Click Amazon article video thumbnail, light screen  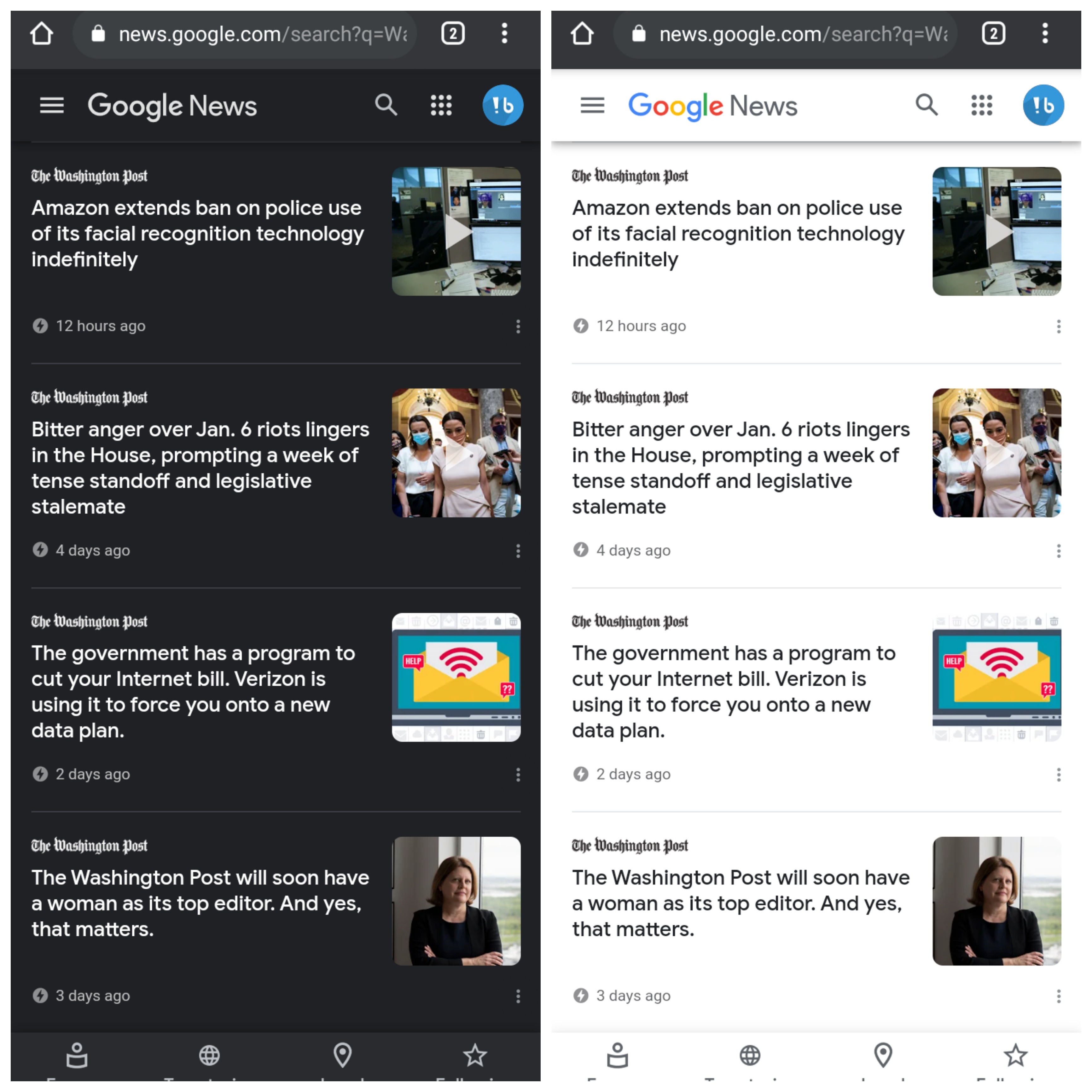(x=997, y=231)
